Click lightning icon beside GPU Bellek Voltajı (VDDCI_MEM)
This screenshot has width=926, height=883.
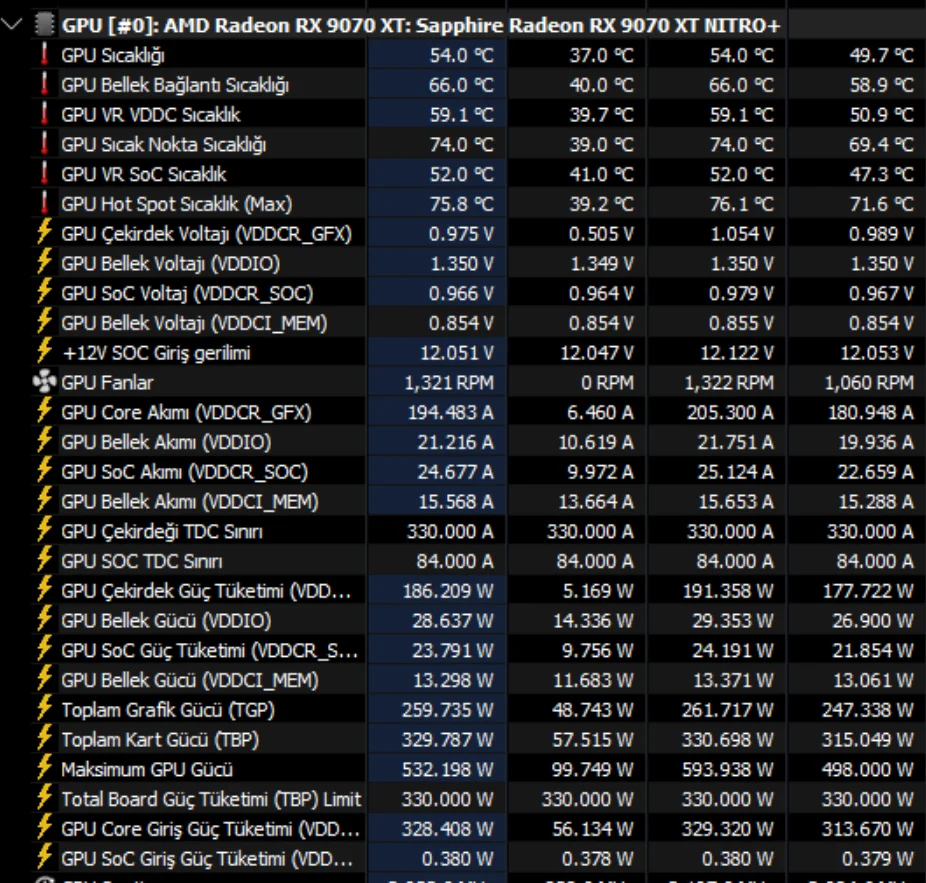[x=44, y=322]
